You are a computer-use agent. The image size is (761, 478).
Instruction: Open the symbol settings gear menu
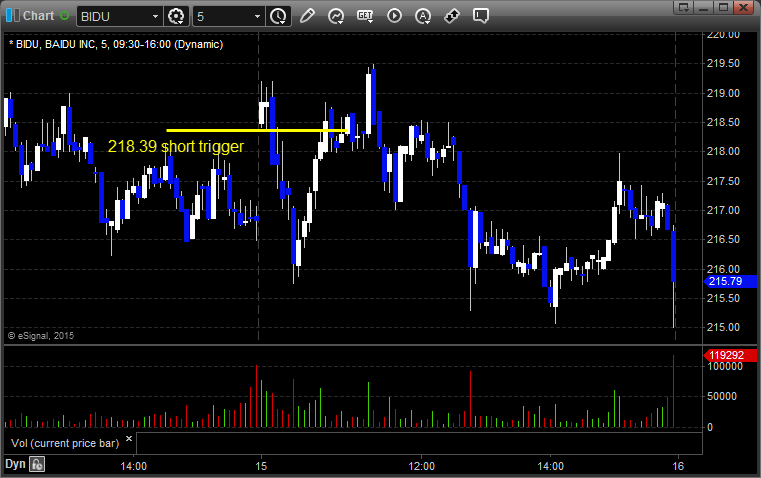(x=176, y=16)
